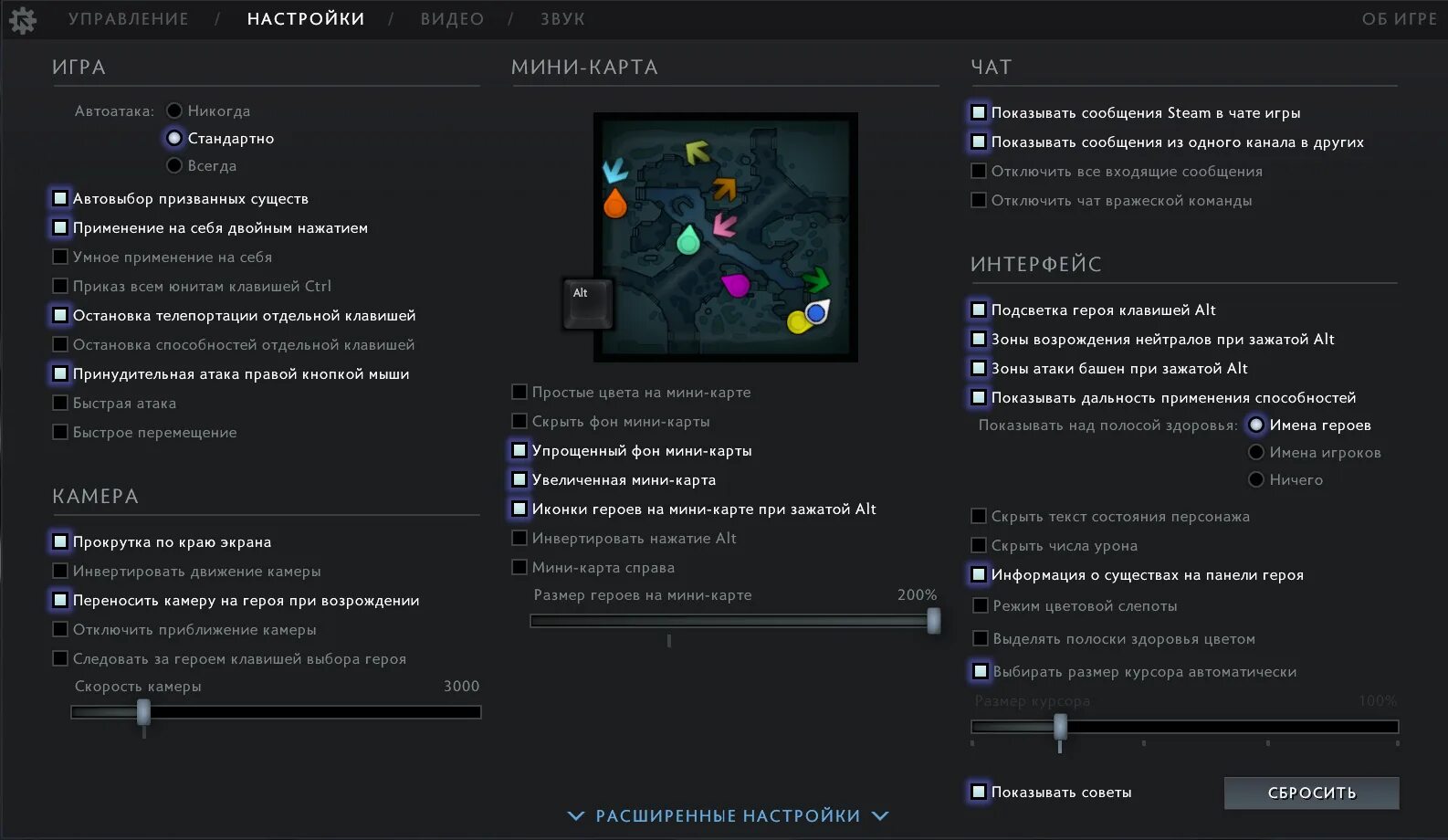Click the blue hero circle on minimap
The width and height of the screenshot is (1448, 840).
tap(816, 312)
